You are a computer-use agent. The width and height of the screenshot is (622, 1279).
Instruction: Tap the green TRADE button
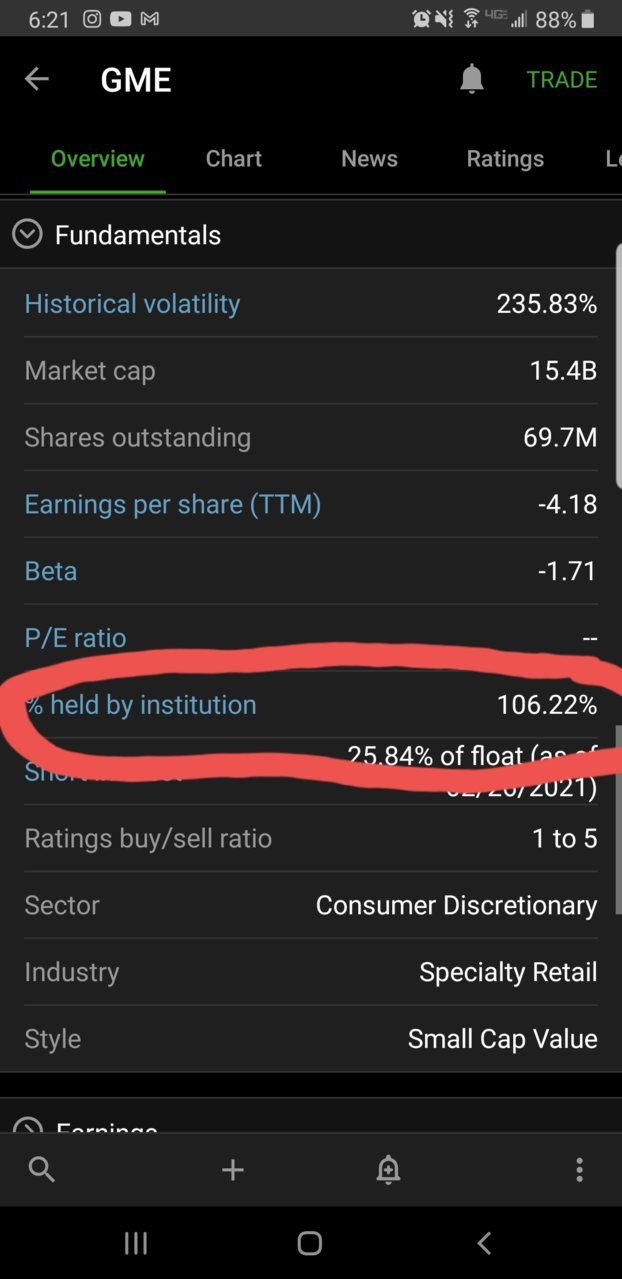[562, 79]
